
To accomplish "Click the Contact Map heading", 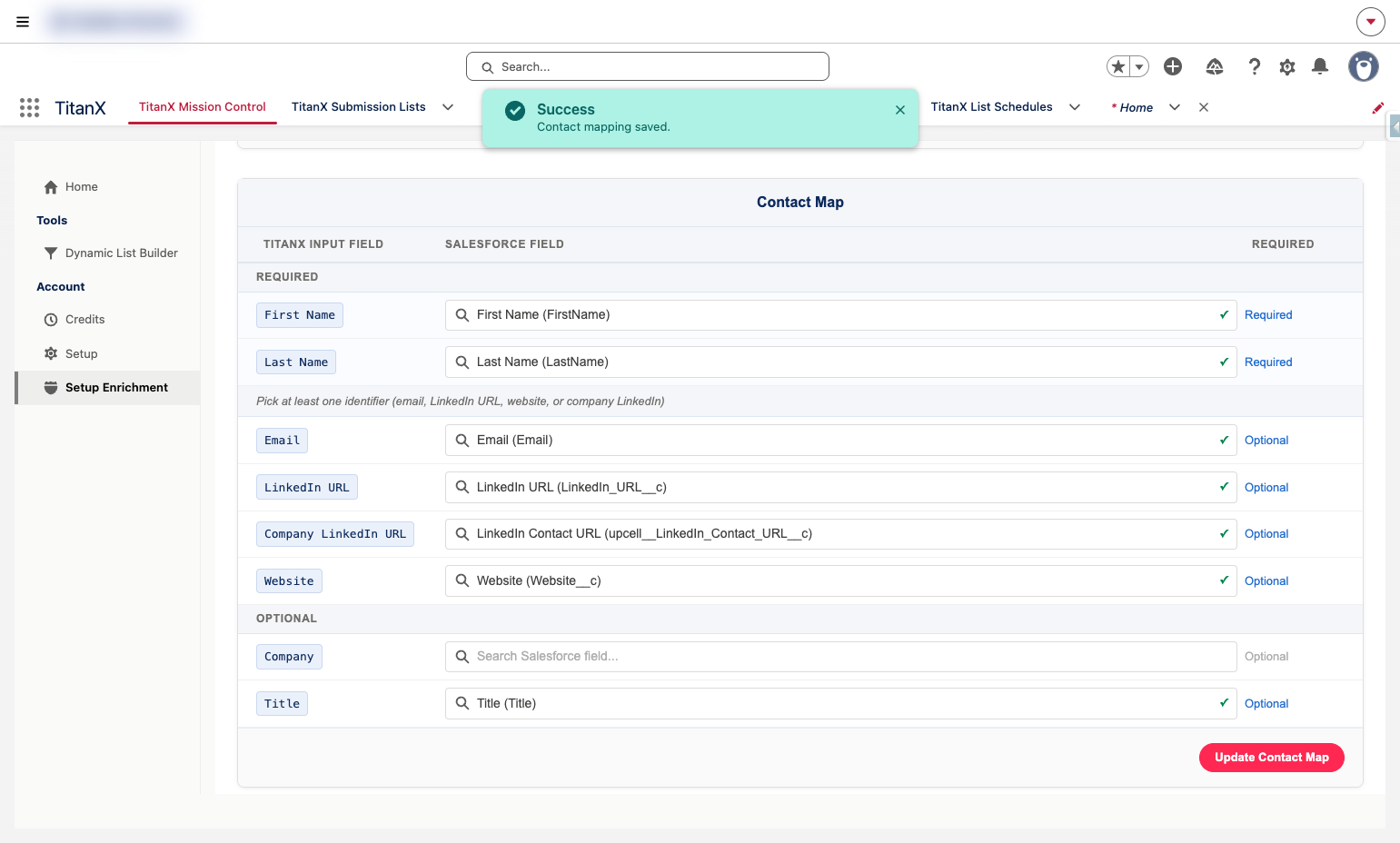I will 800,203.
